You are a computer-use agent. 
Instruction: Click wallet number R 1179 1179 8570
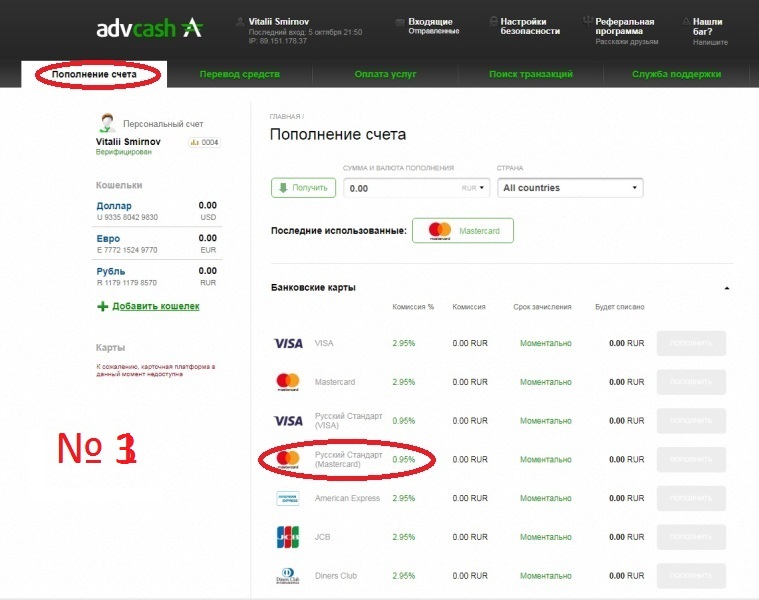(x=127, y=283)
